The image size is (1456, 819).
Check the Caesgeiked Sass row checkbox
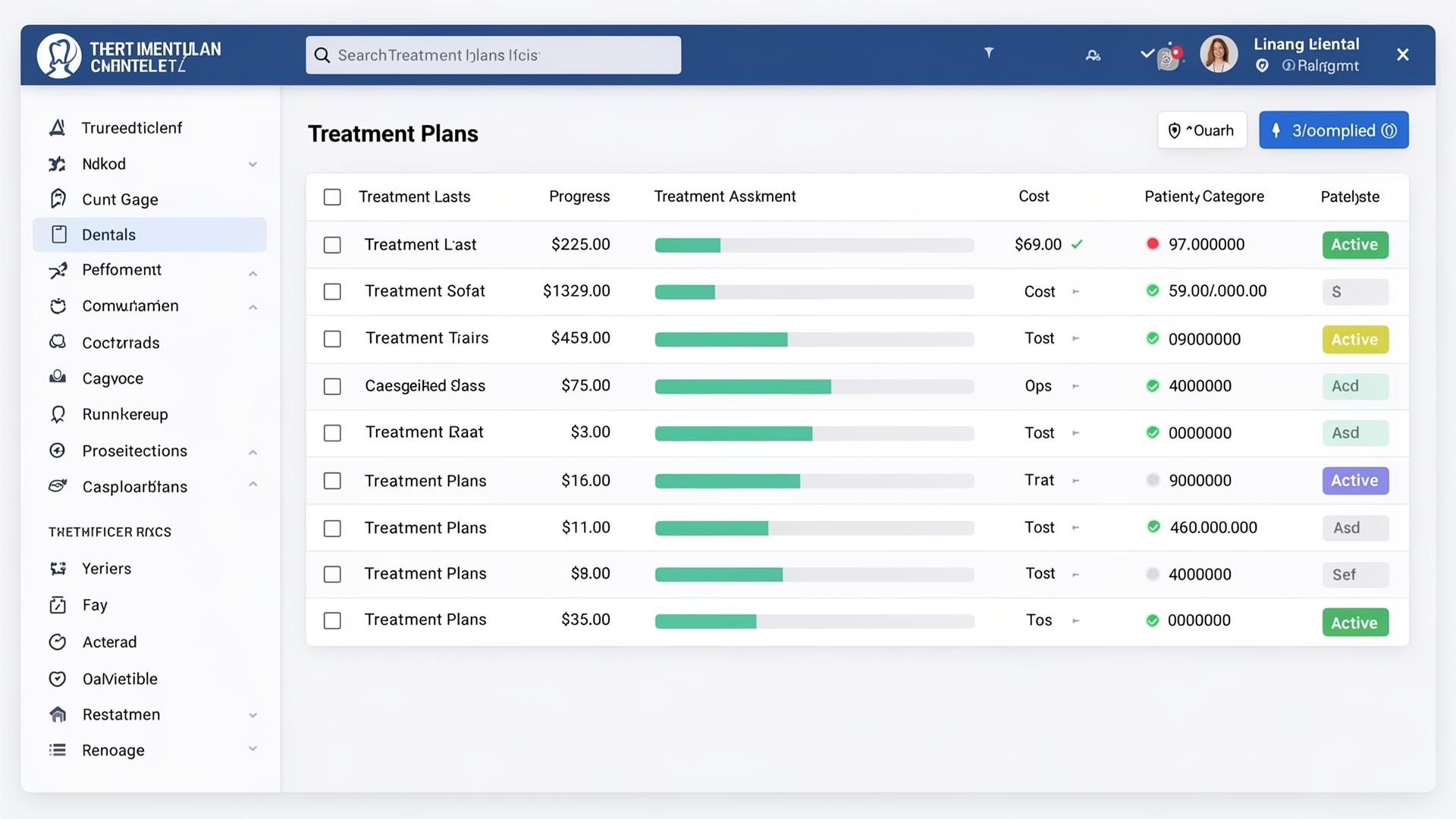click(x=332, y=387)
